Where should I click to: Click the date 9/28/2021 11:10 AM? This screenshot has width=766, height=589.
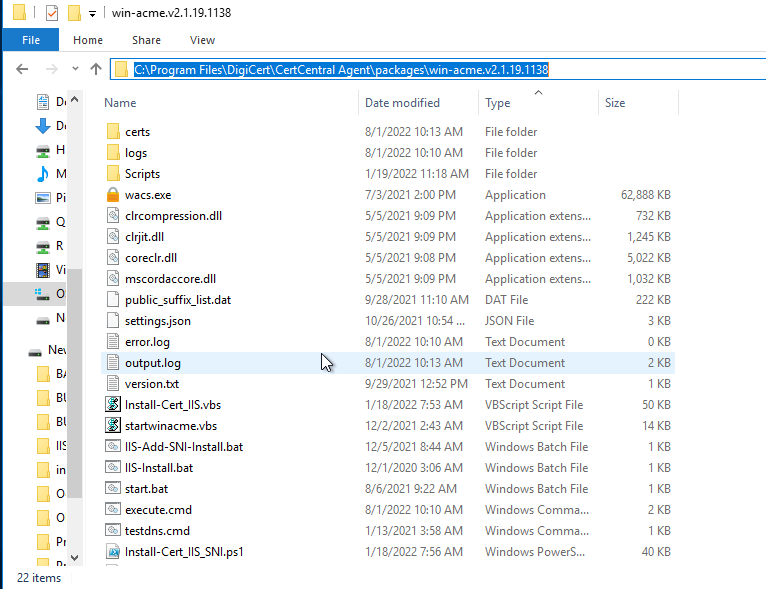coord(417,300)
